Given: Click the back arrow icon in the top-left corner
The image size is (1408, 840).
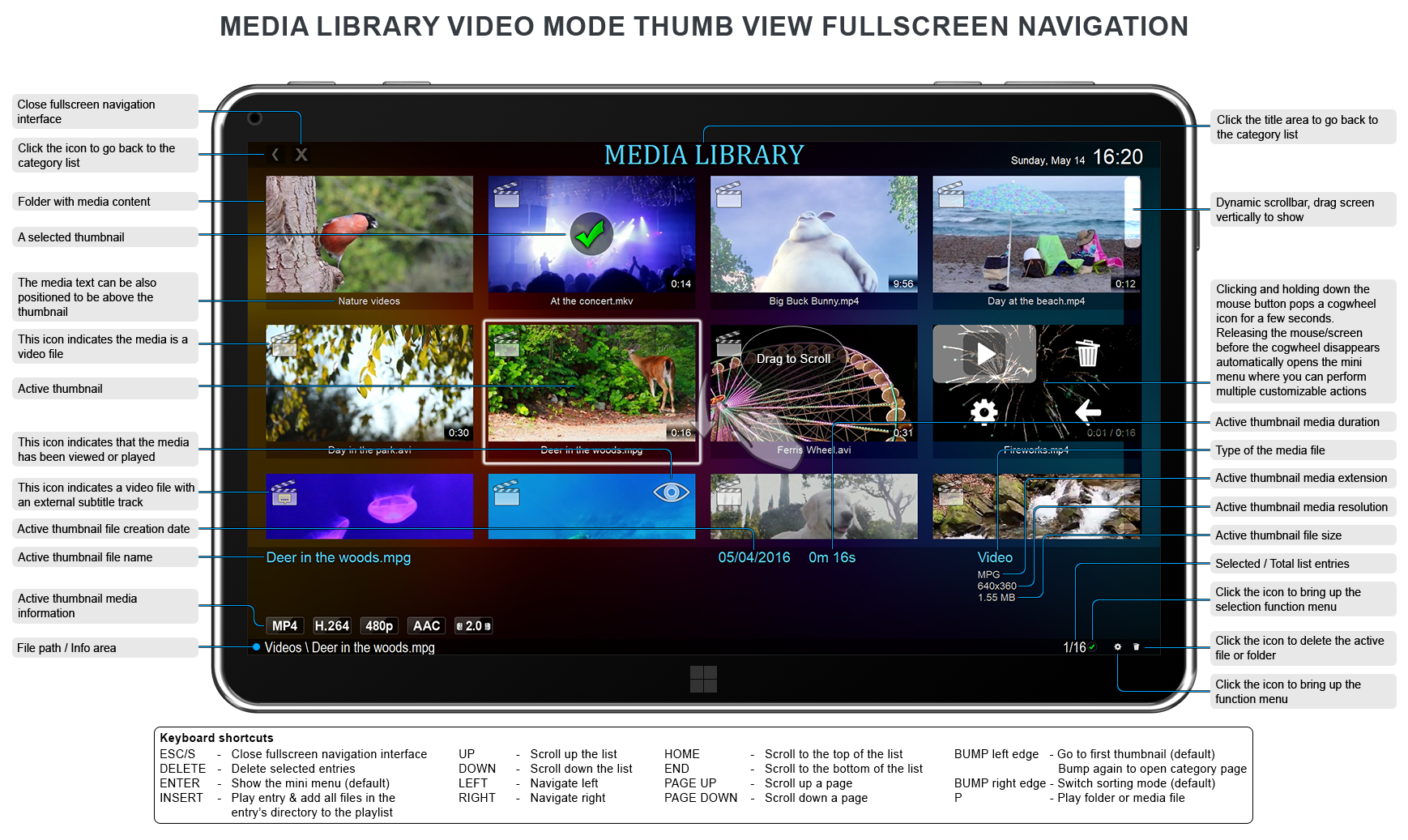Looking at the screenshot, I should point(275,154).
